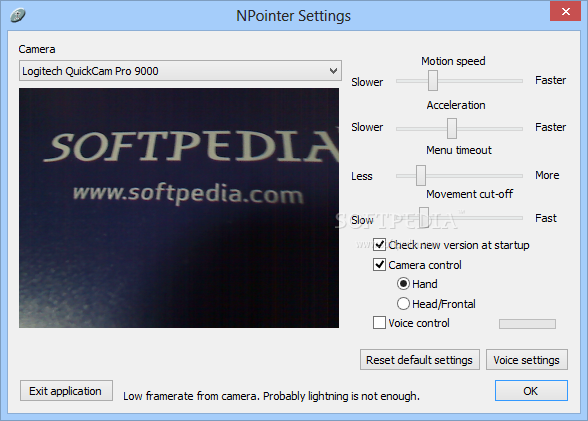Click the Acceleration label
This screenshot has width=588, height=421.
[x=456, y=105]
